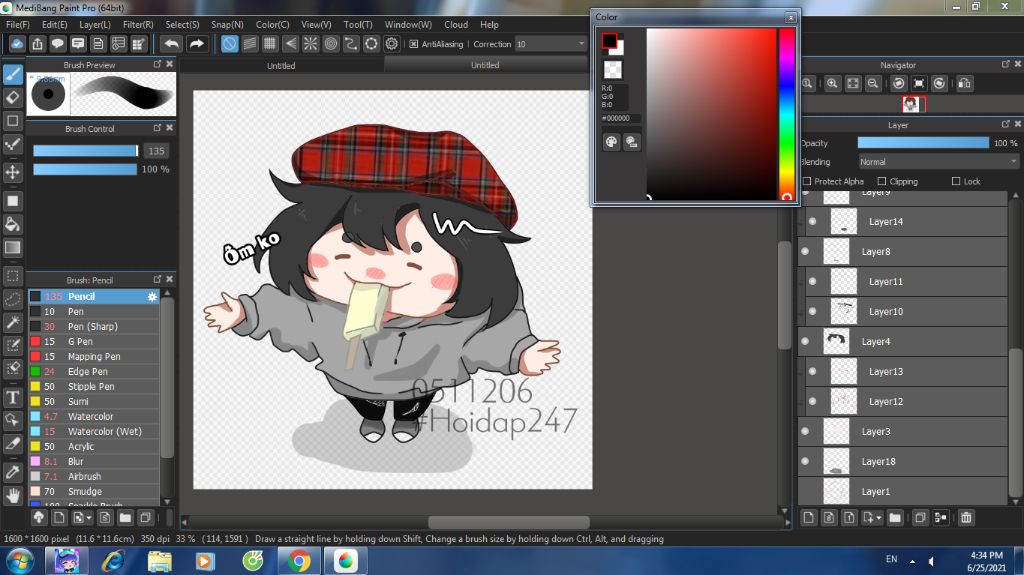Enable radial snap

pos(310,44)
